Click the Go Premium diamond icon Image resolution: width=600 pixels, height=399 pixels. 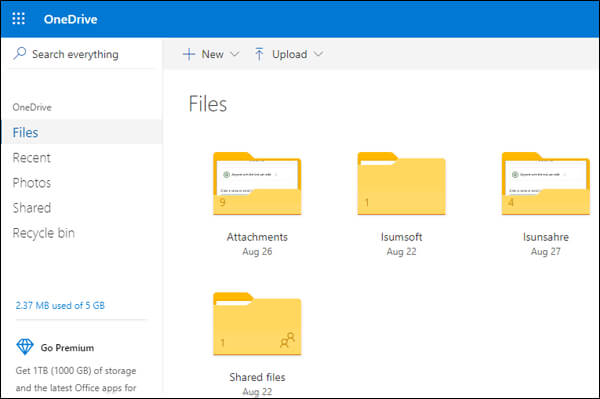(x=25, y=347)
